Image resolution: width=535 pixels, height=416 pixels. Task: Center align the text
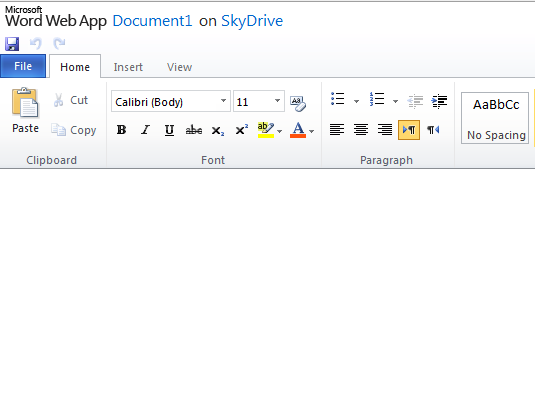(361, 130)
